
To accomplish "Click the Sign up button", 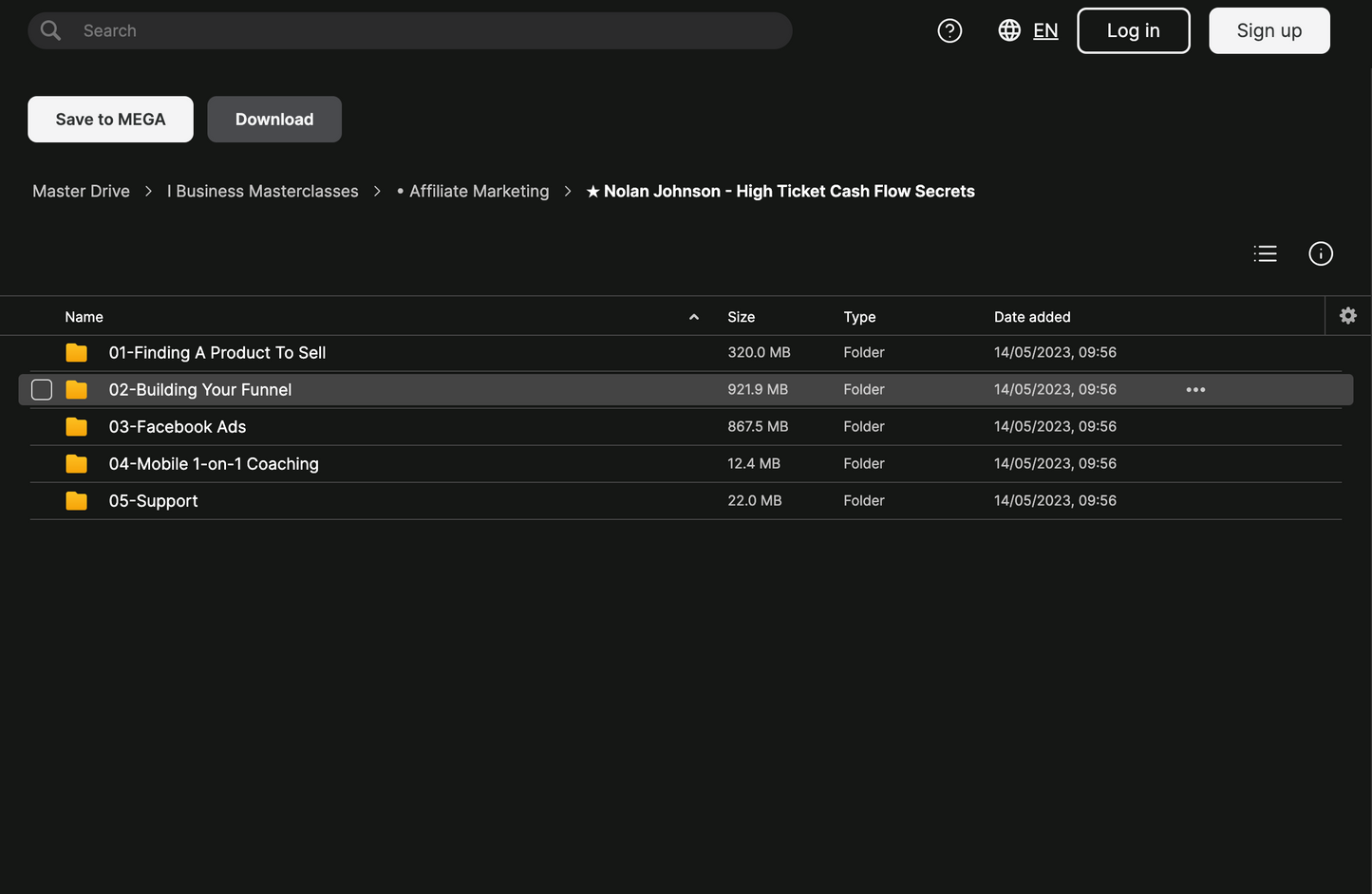I will tap(1269, 30).
